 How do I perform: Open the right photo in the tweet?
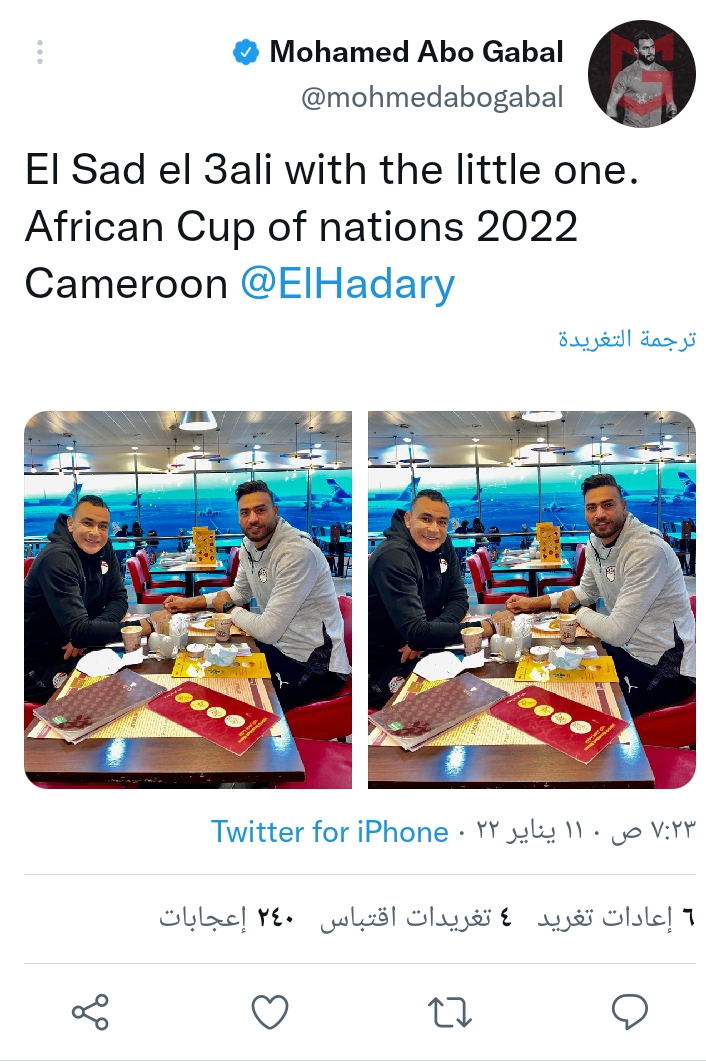pyautogui.click(x=531, y=600)
